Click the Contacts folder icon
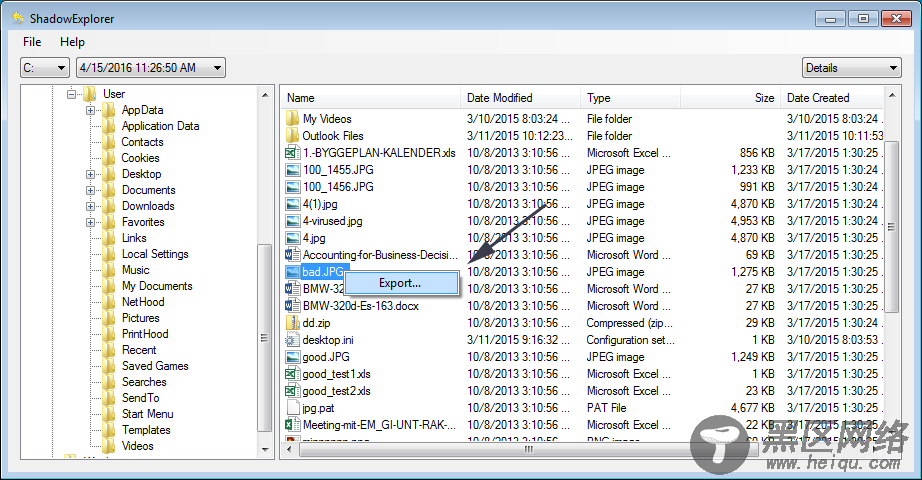Screen dimensions: 922x480 coord(109,142)
